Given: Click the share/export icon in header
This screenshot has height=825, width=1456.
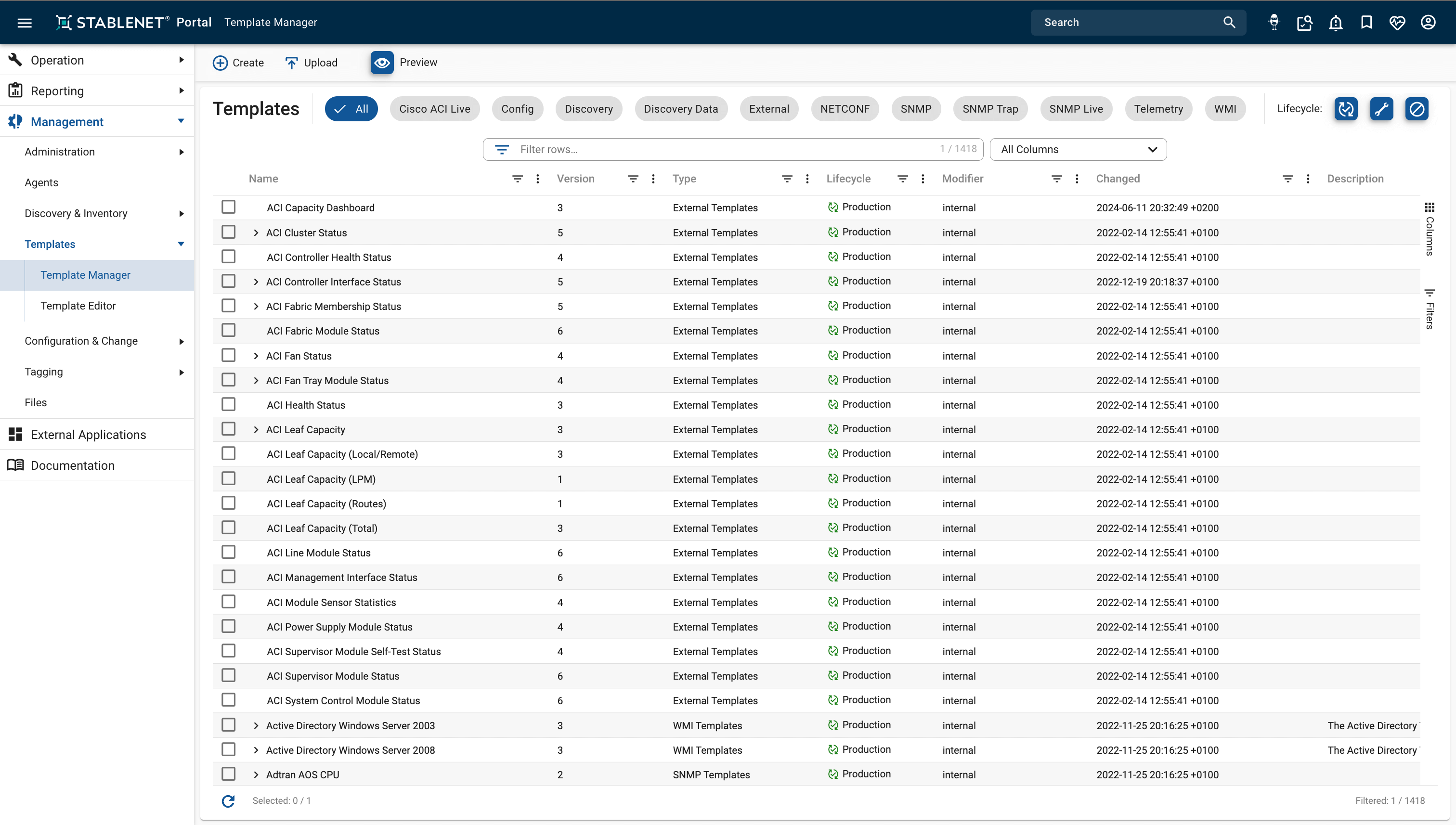Looking at the screenshot, I should coord(1305,23).
